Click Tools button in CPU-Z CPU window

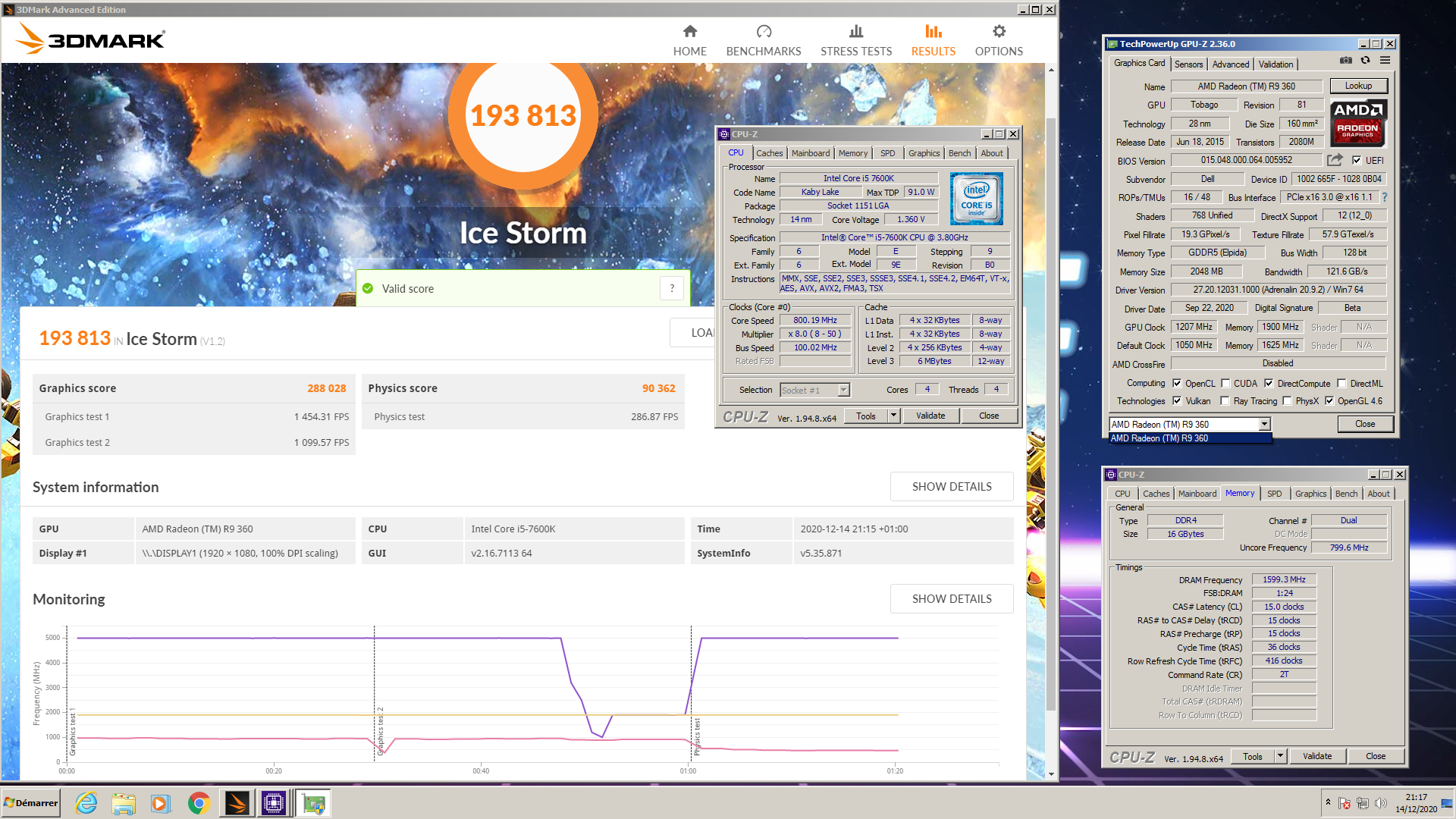coord(865,416)
